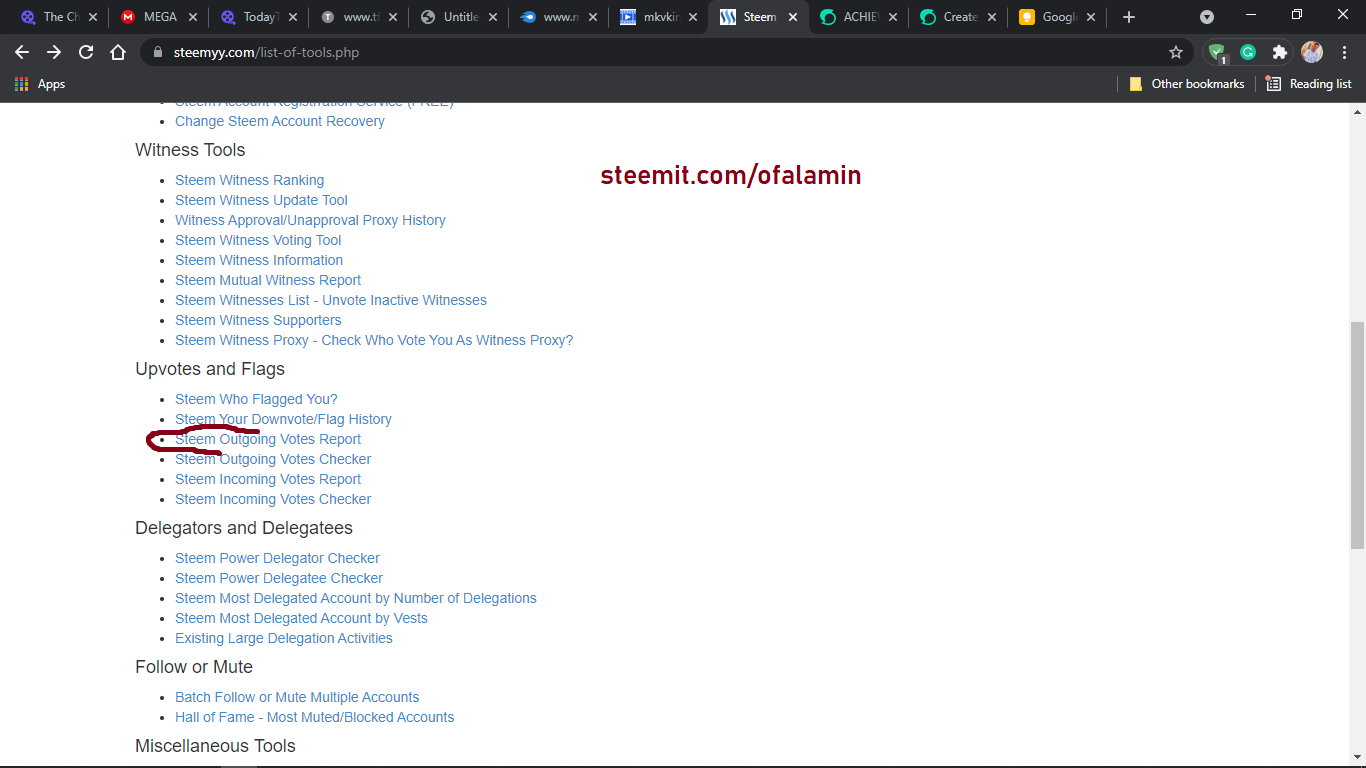
Task: Open Steem Witness Ranking link
Action: point(249,180)
